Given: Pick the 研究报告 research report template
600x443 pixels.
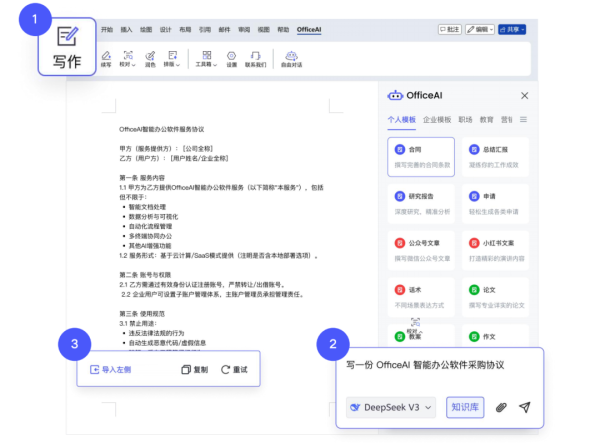Looking at the screenshot, I should [x=421, y=204].
